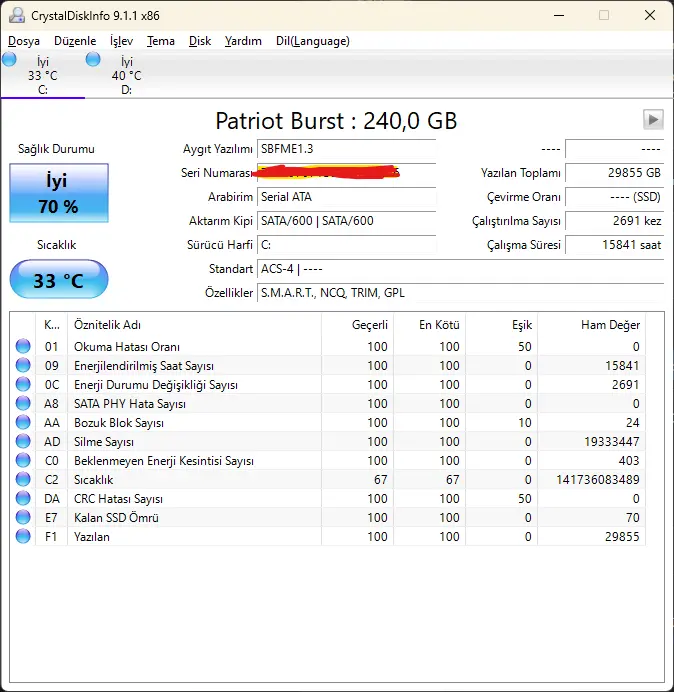
Task: Select the C: drive tab at 33 °C
Action: coord(43,75)
